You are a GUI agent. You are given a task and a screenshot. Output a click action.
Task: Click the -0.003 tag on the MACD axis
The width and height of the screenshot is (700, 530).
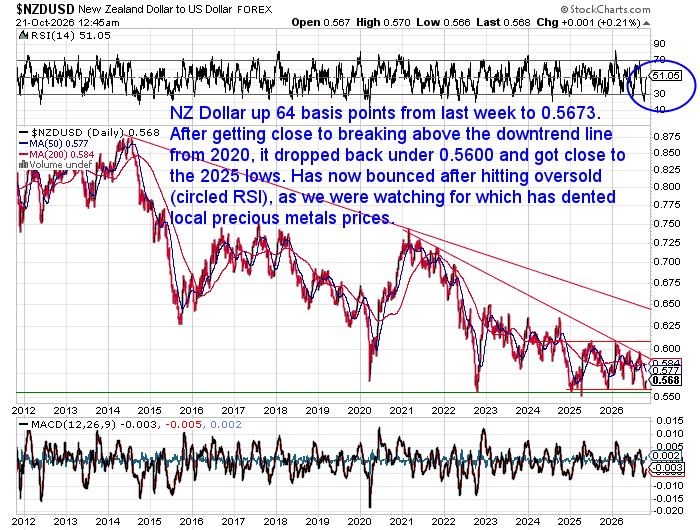(666, 468)
